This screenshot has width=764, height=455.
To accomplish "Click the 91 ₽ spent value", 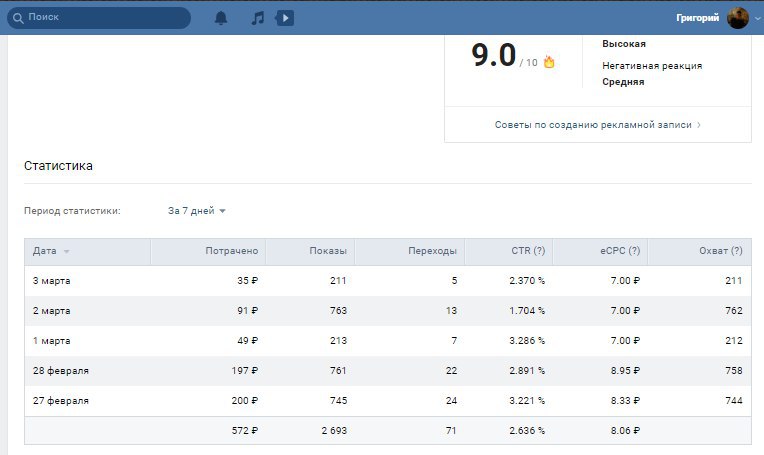I will pos(248,311).
